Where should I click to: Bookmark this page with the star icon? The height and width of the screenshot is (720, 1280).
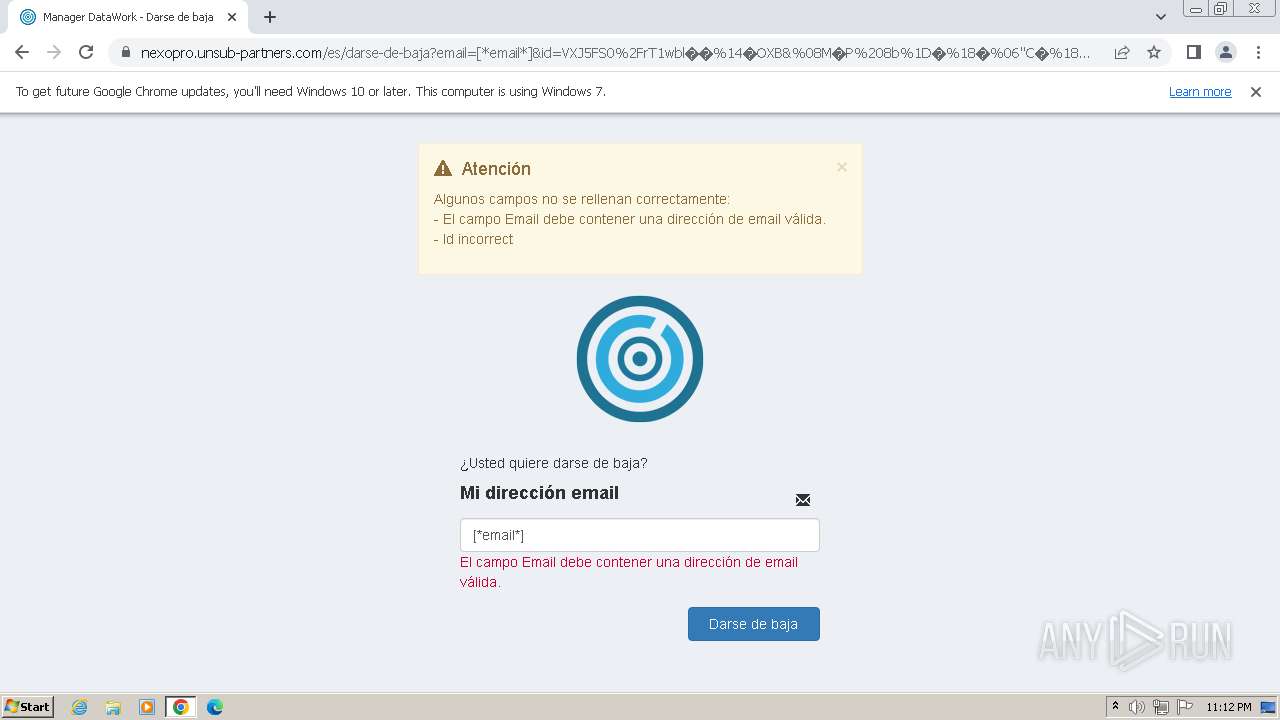pos(1154,52)
